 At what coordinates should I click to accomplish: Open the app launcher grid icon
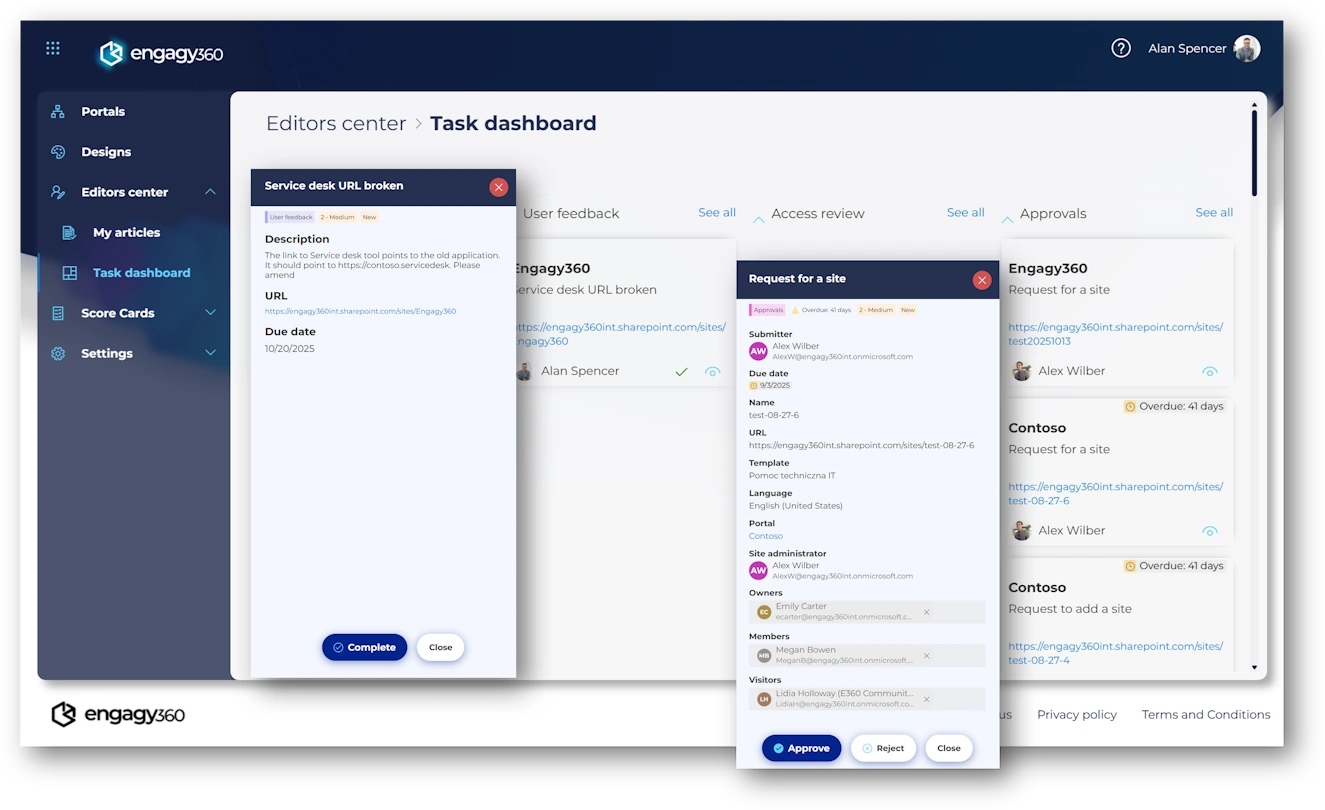click(x=53, y=48)
